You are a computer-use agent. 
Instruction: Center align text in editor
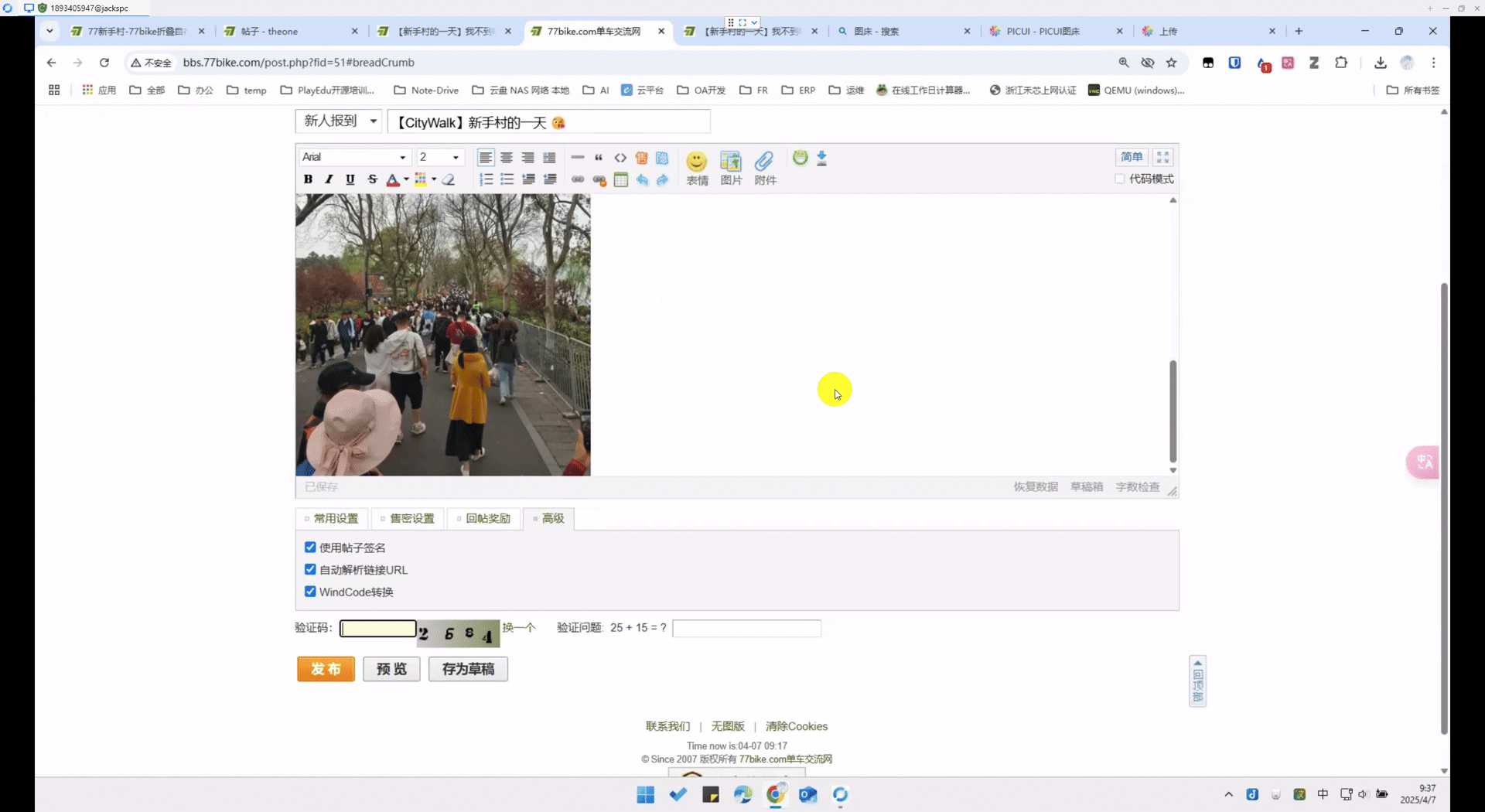click(507, 158)
